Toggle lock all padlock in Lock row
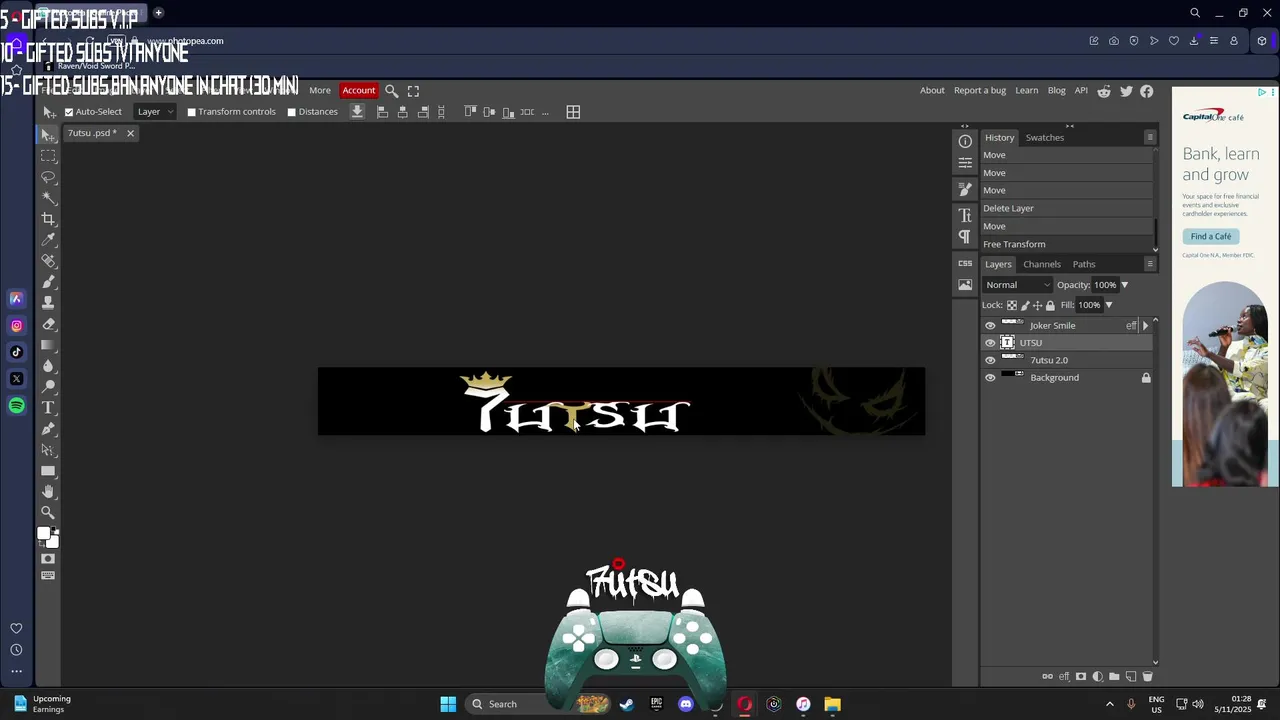The height and width of the screenshot is (720, 1280). coord(1050,305)
